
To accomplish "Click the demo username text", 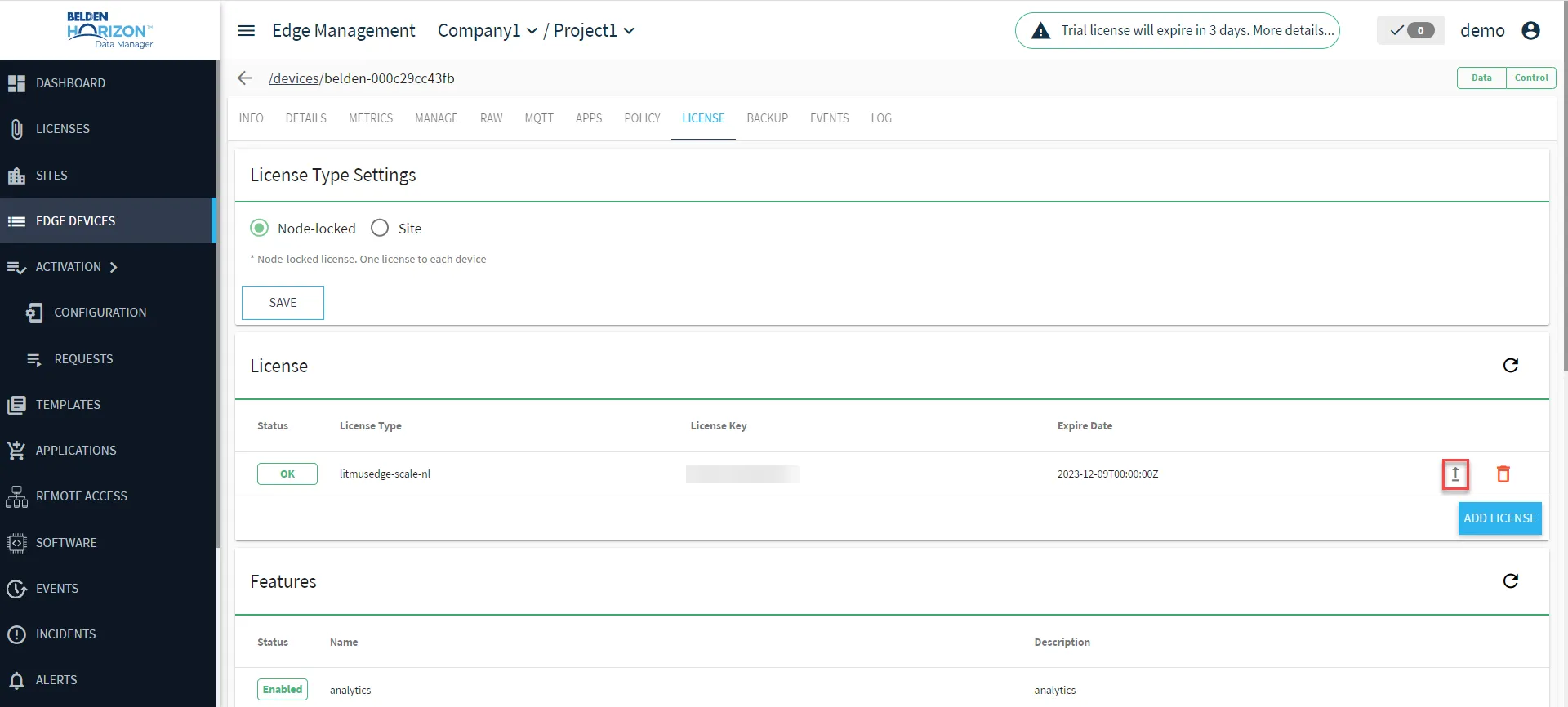I will point(1482,31).
